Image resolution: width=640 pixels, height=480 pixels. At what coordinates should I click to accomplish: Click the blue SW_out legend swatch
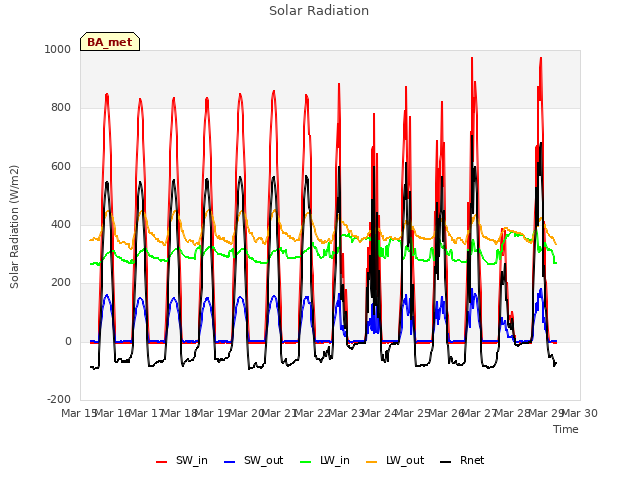click(x=230, y=462)
